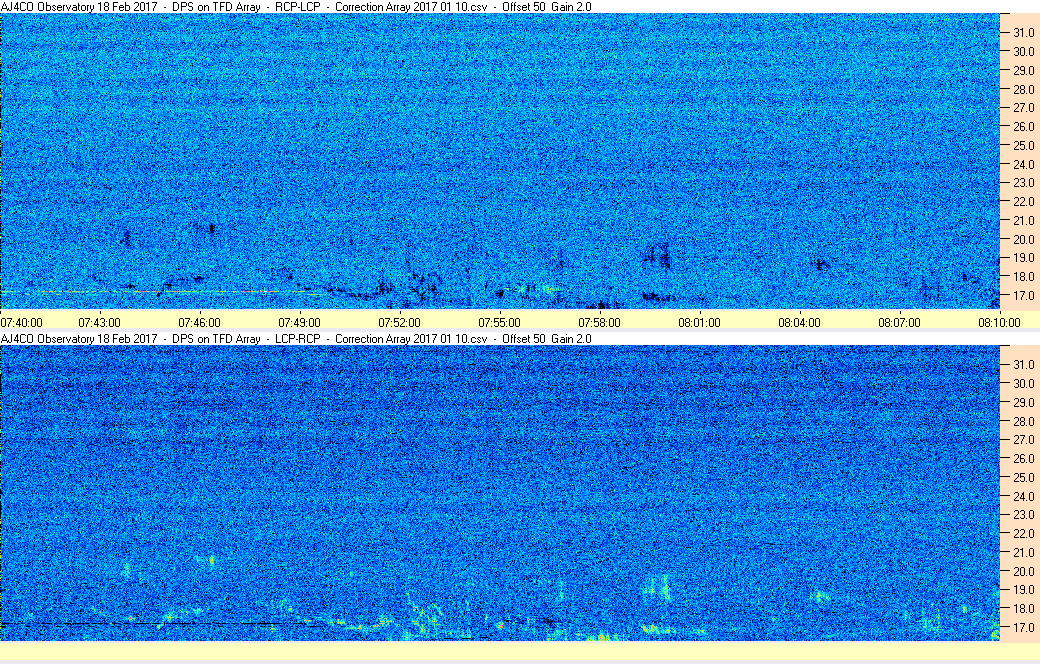
Task: Click the 08:04:00 time axis label
Action: pyautogui.click(x=799, y=323)
